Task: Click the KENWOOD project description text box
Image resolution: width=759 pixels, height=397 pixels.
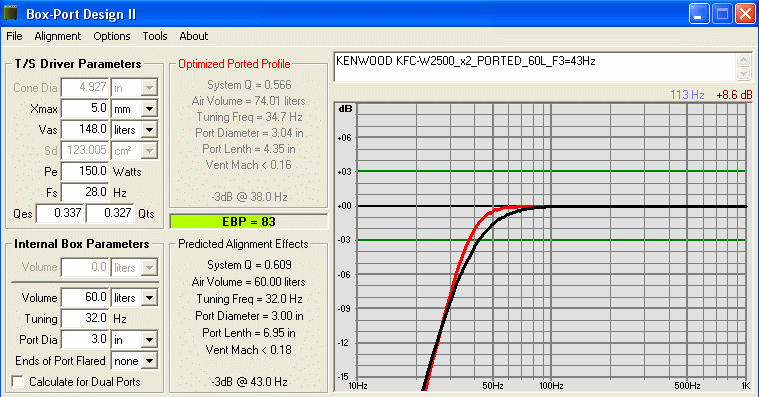Action: tap(535, 67)
